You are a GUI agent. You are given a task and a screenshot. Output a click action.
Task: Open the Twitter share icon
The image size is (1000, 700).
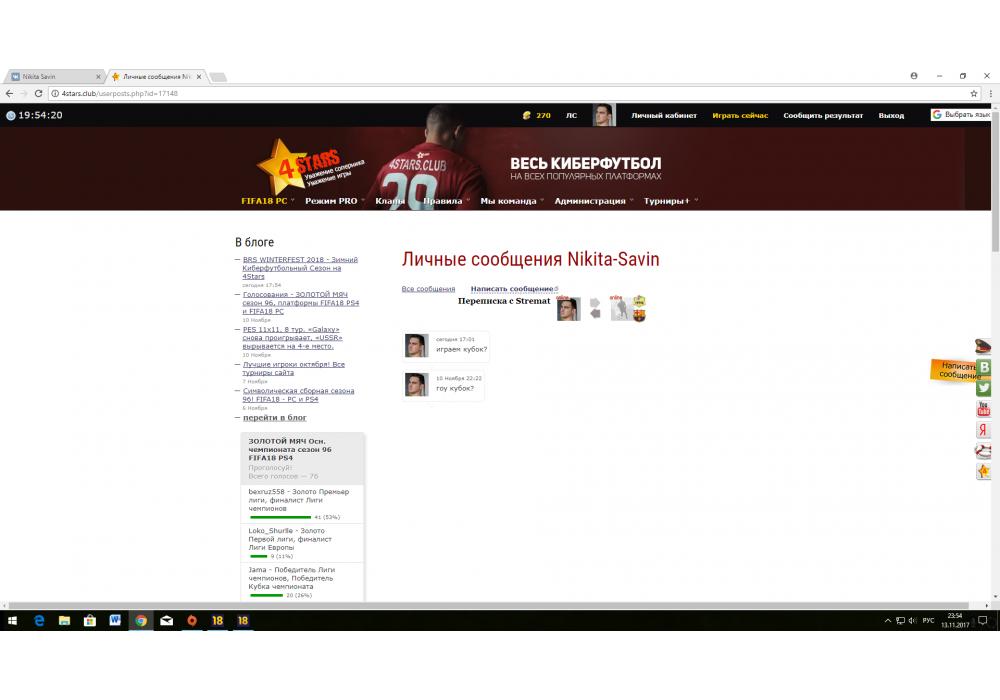(983, 388)
